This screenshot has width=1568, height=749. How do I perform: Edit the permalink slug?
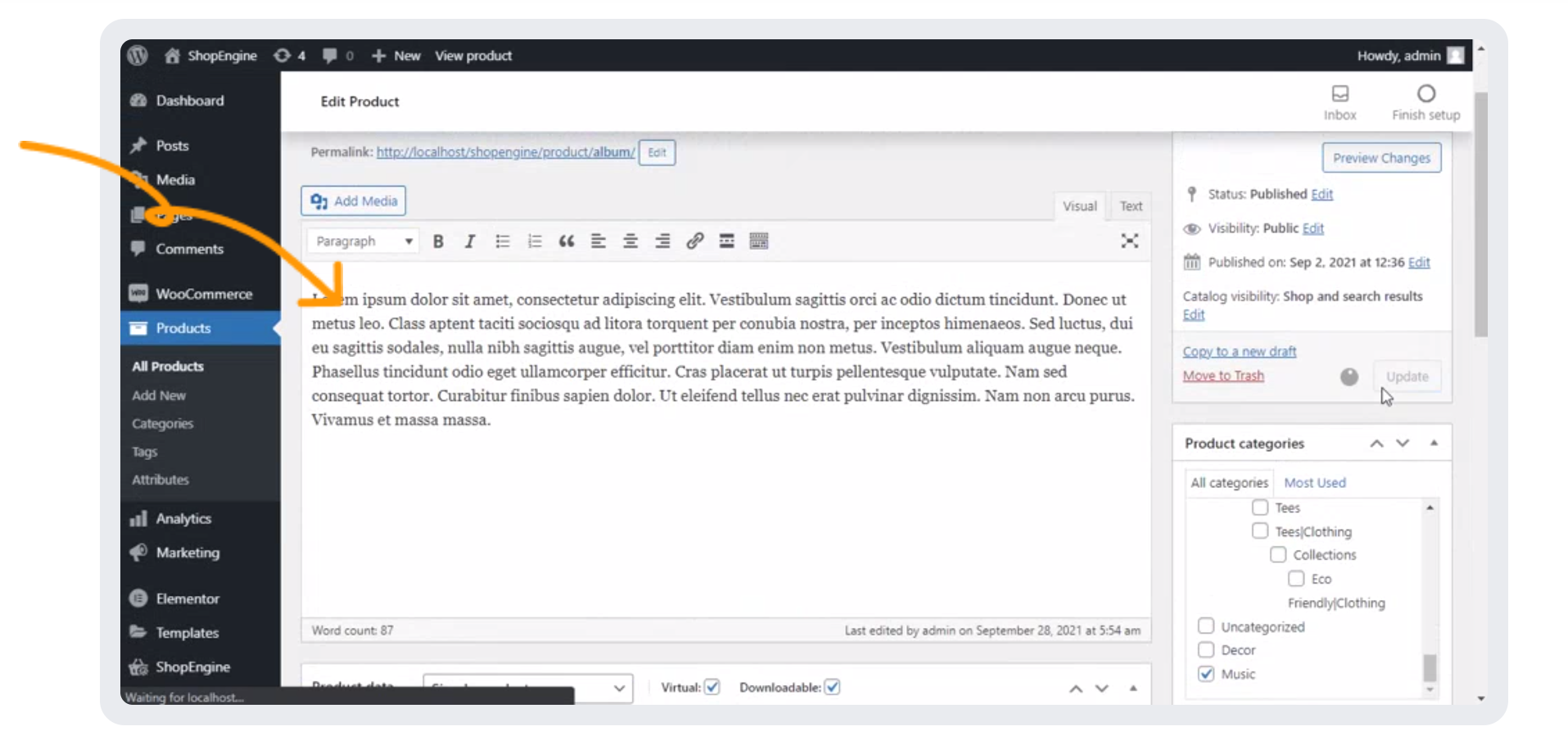(657, 153)
